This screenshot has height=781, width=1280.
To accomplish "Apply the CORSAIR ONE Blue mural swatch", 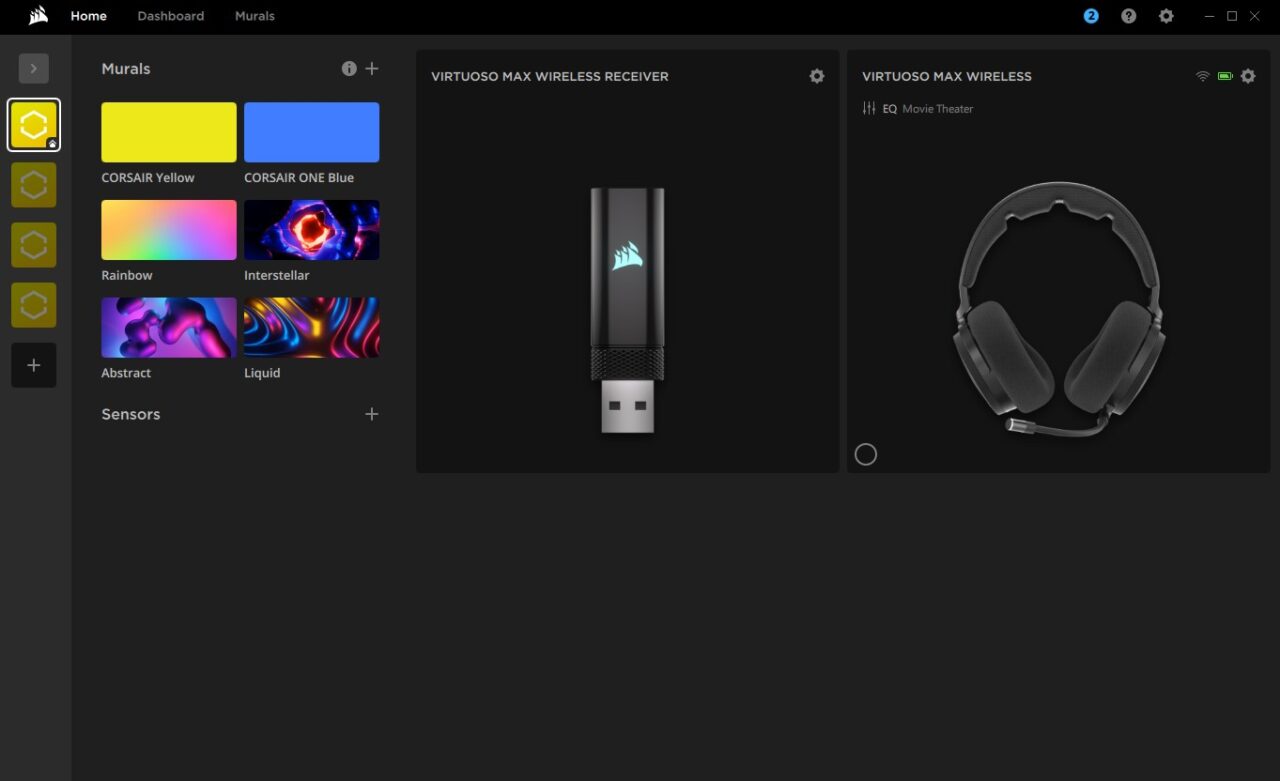I will pos(312,132).
